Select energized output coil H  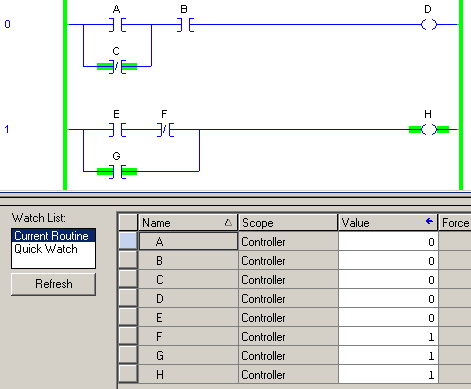click(x=429, y=130)
